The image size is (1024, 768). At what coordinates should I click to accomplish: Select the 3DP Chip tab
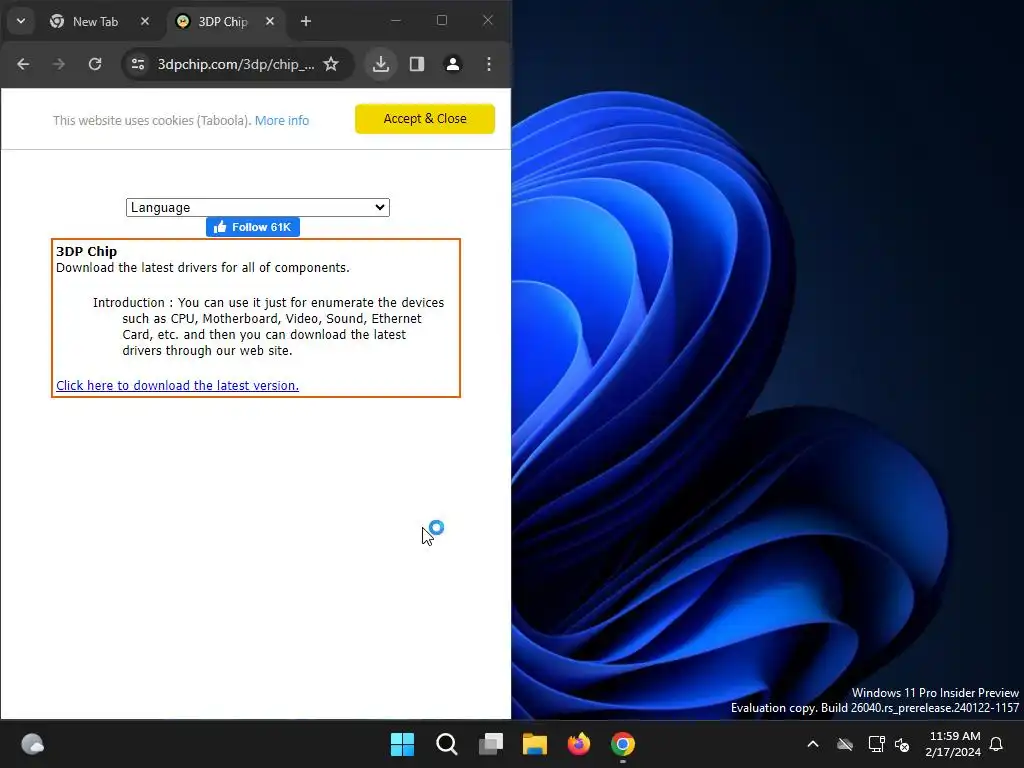click(x=223, y=22)
